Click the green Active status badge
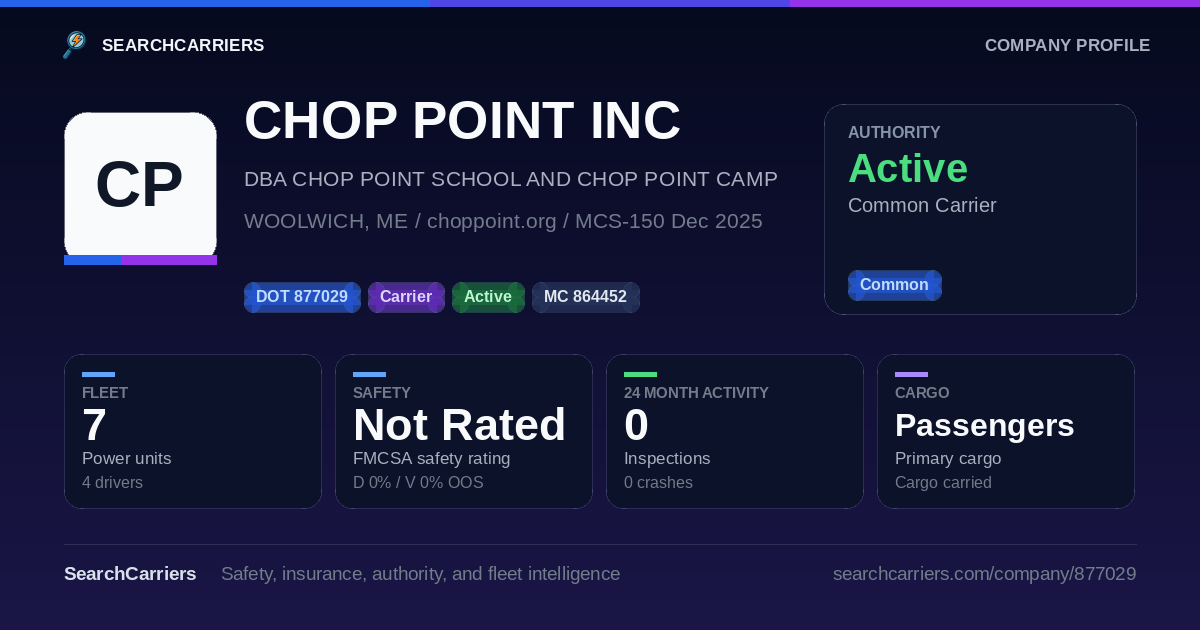Viewport: 1200px width, 630px height. pyautogui.click(x=488, y=297)
